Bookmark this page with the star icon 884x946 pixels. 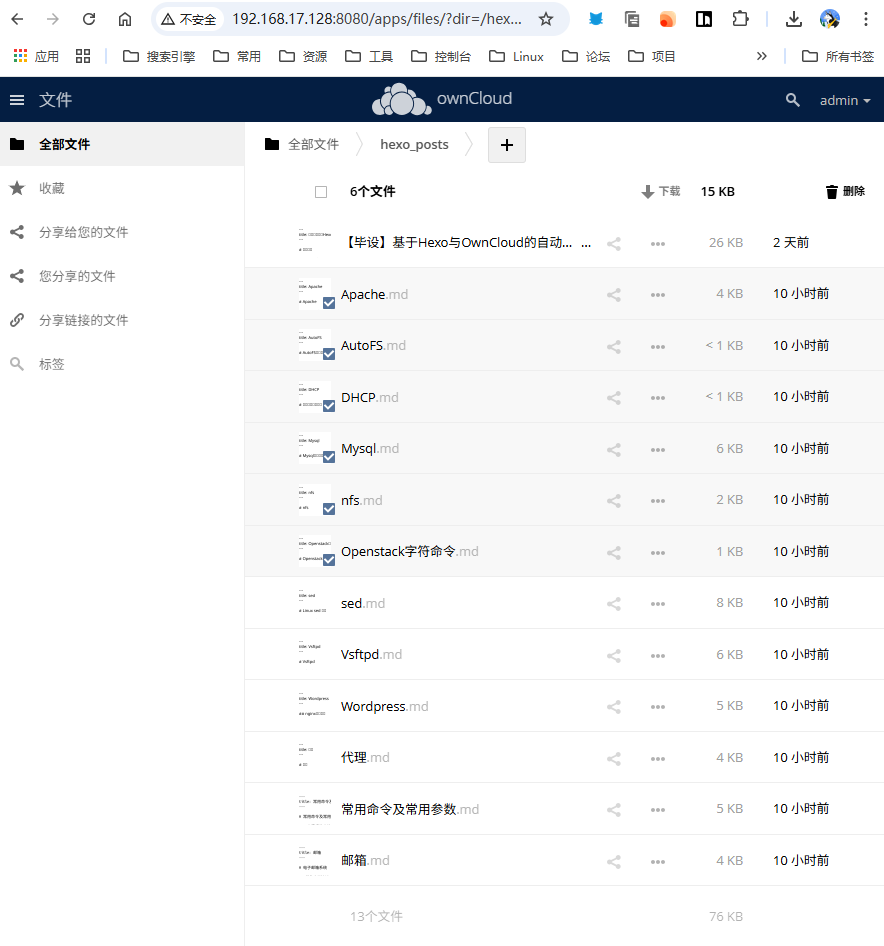(546, 19)
